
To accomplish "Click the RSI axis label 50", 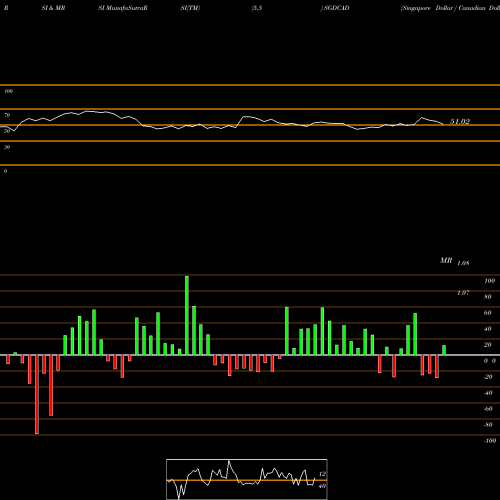I will pyautogui.click(x=7, y=131).
